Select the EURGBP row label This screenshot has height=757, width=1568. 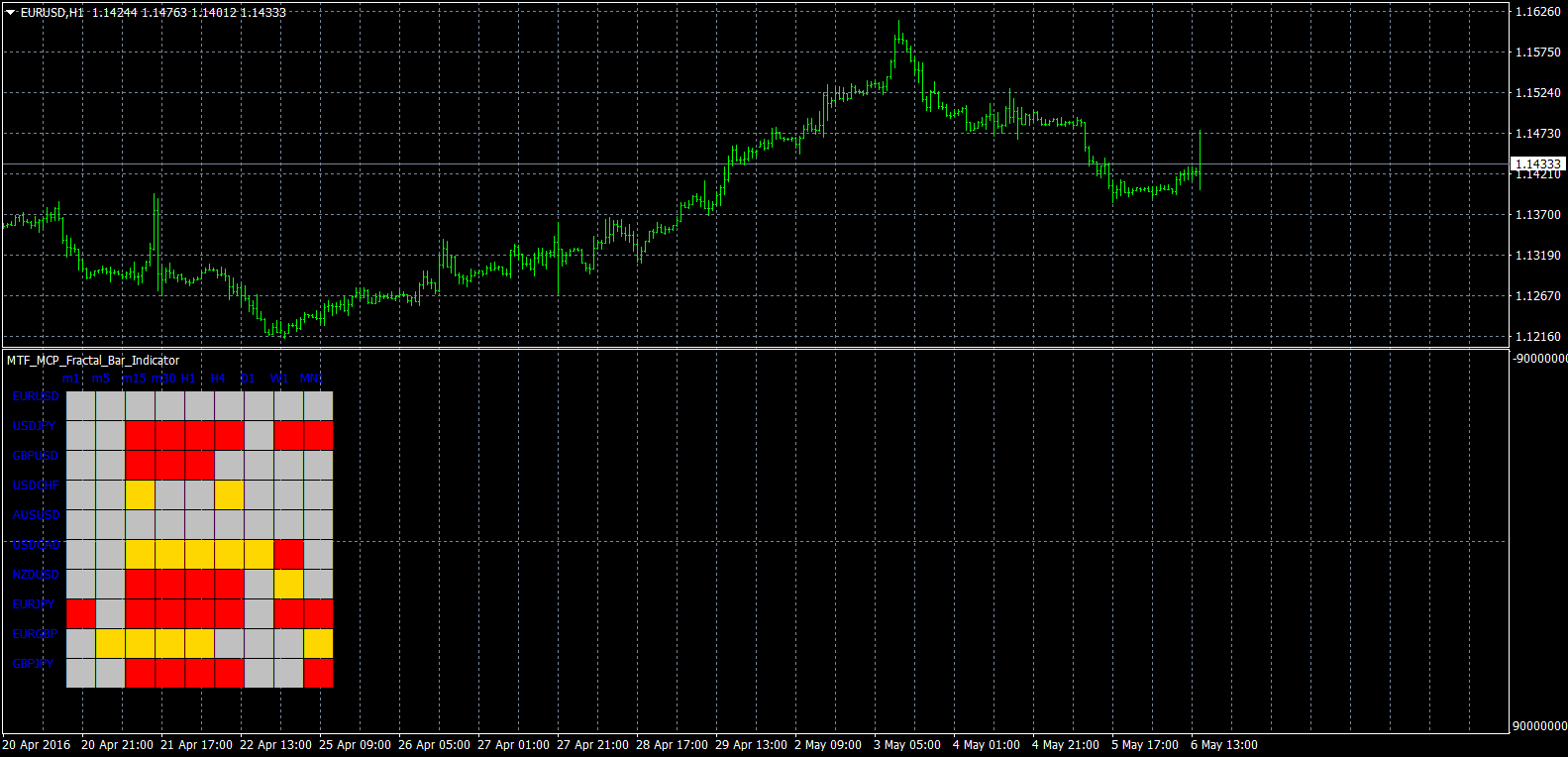[x=36, y=634]
